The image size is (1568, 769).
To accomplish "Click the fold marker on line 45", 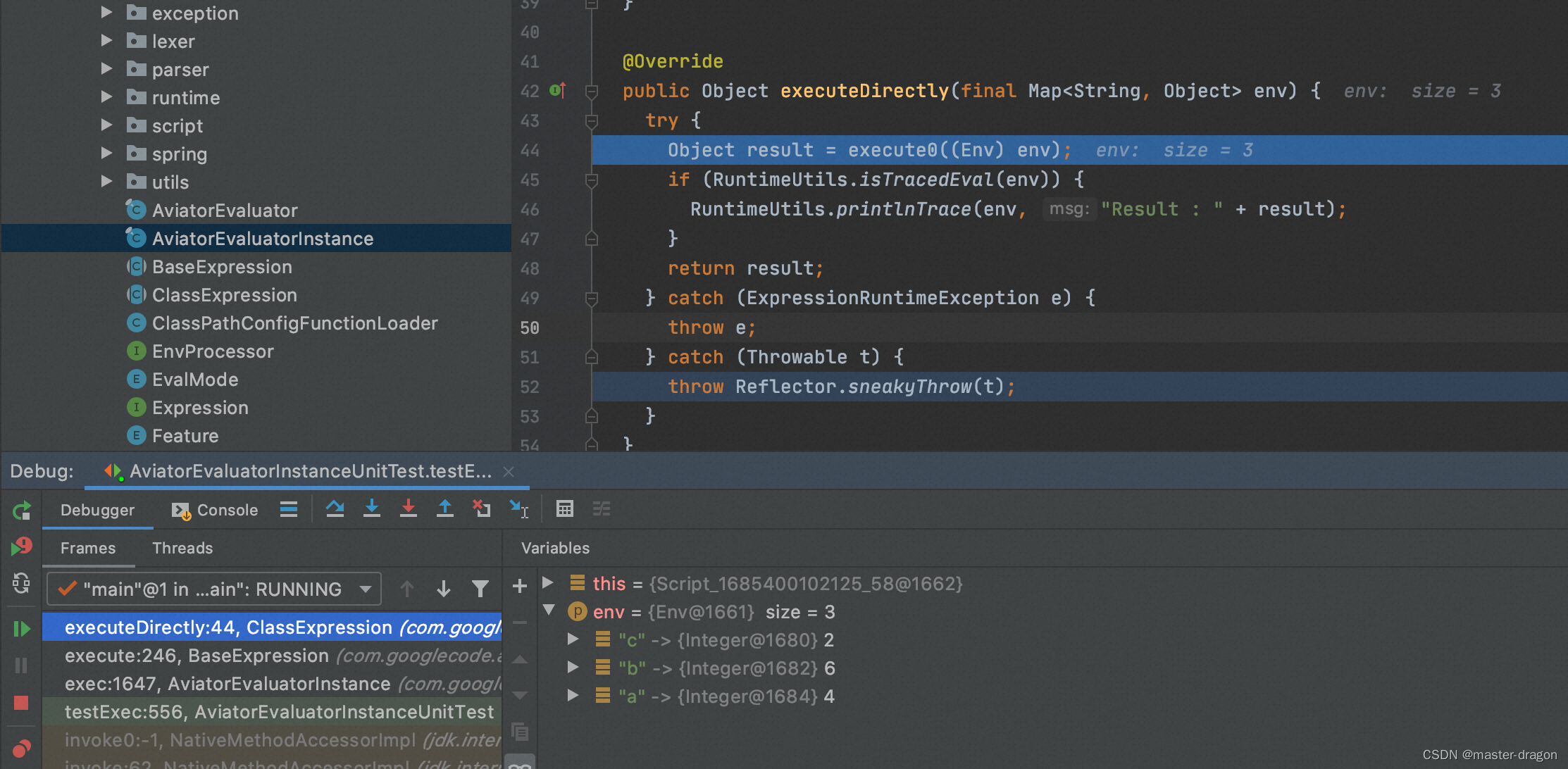I will (592, 180).
